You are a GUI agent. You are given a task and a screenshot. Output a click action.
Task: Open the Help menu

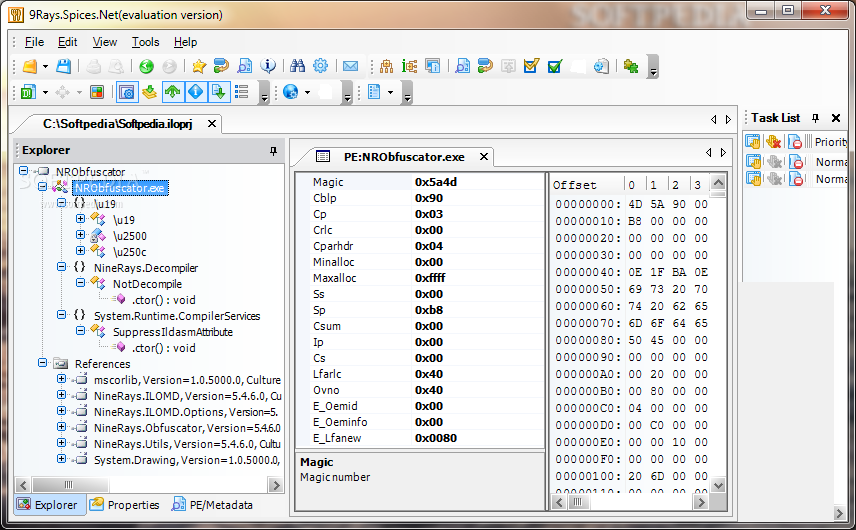pos(185,42)
